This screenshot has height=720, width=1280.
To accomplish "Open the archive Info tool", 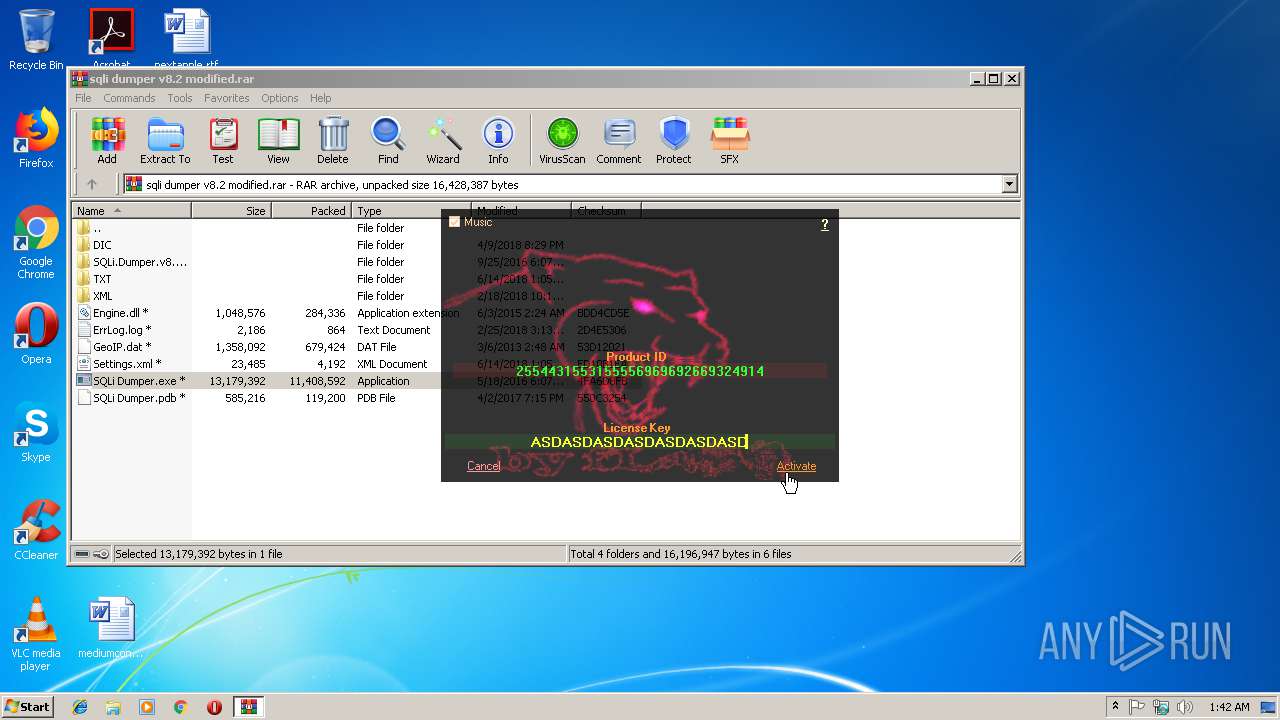I will pyautogui.click(x=498, y=141).
